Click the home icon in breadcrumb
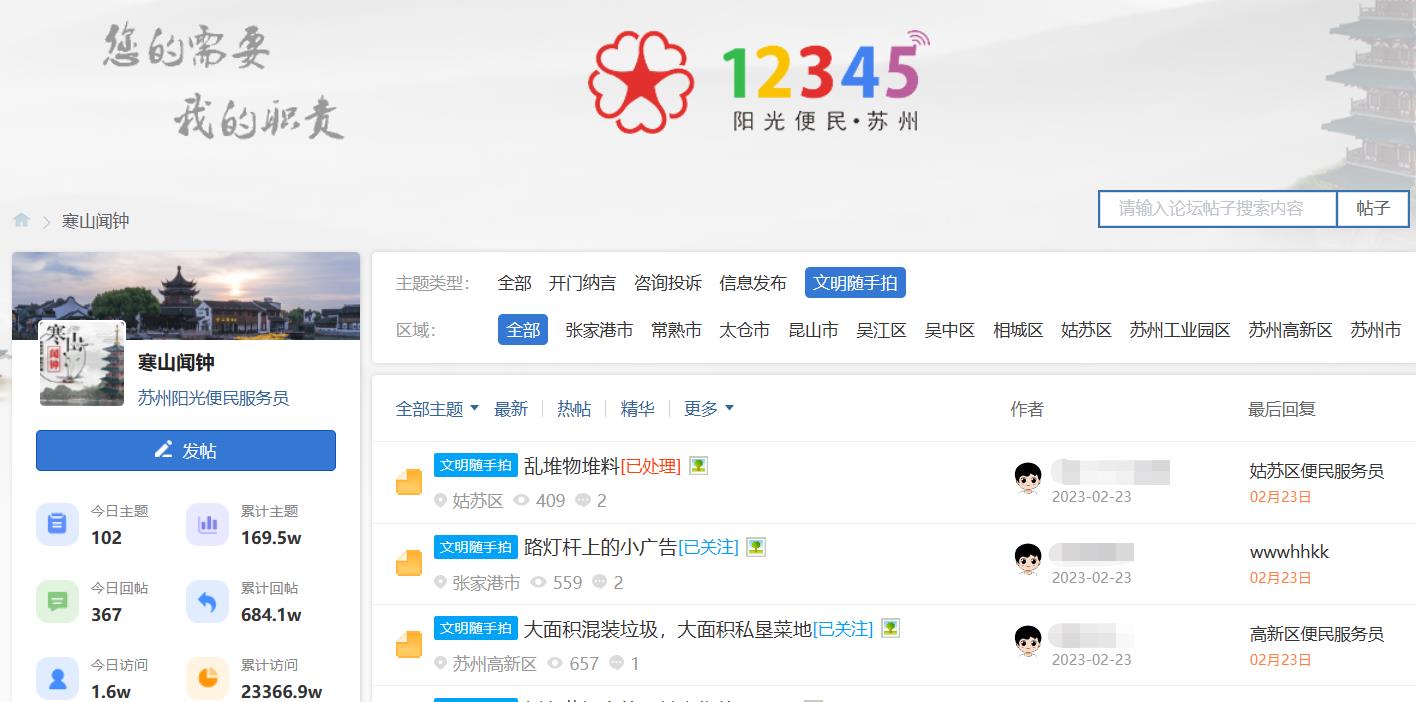Viewport: 1416px width, 702px height. pos(21,220)
